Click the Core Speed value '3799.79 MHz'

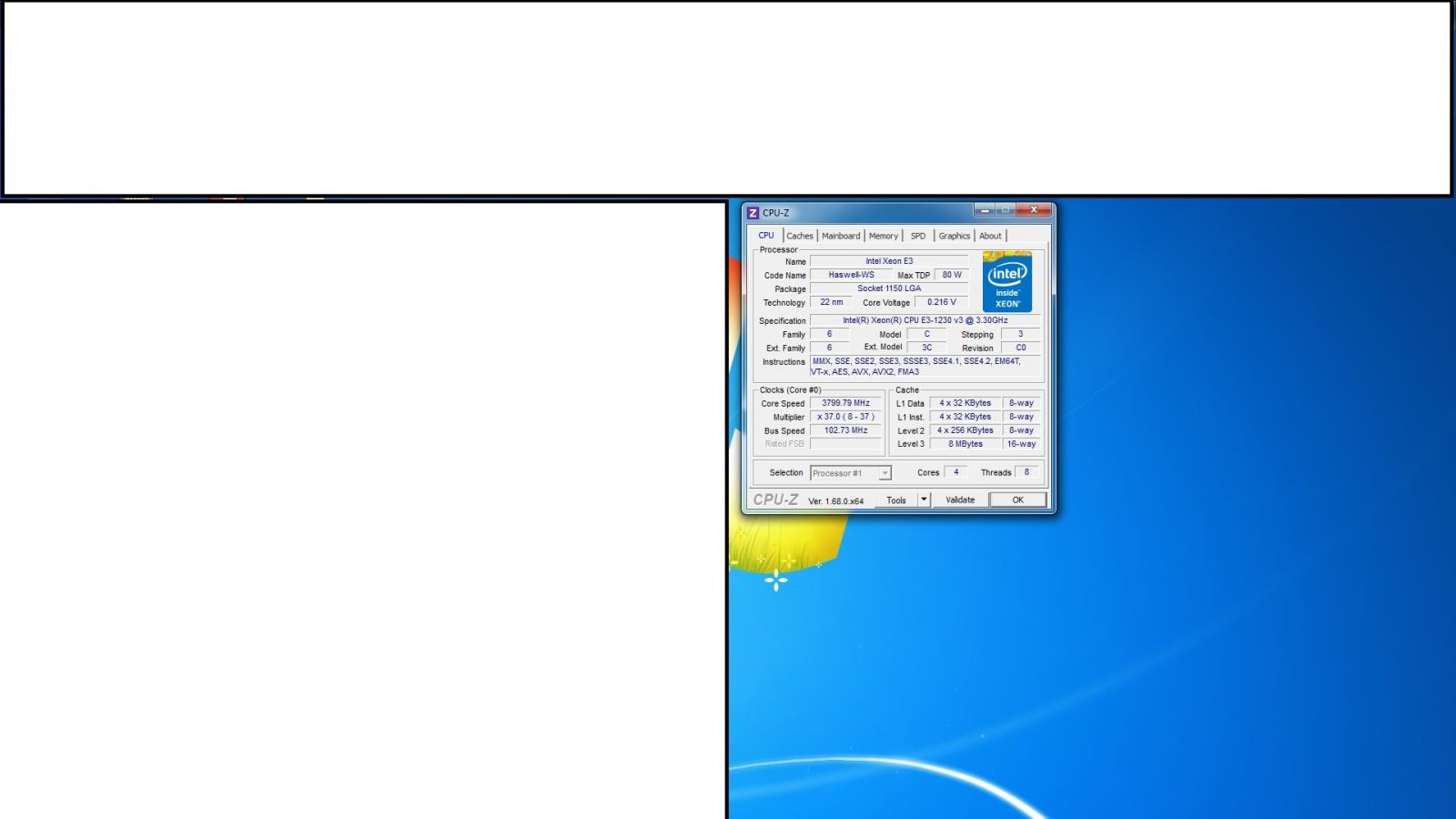click(x=845, y=403)
